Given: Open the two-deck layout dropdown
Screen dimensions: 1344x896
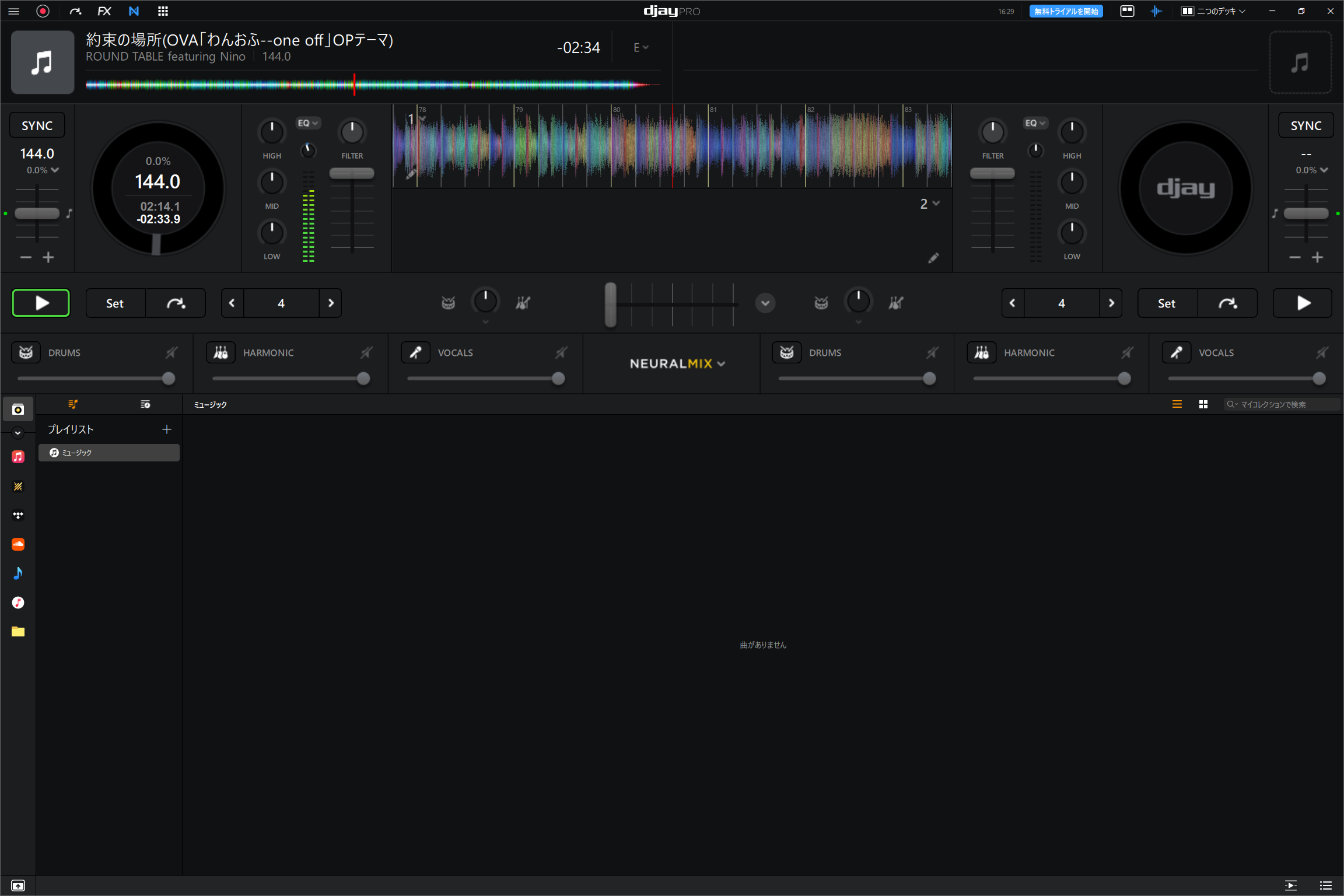Looking at the screenshot, I should (1213, 11).
